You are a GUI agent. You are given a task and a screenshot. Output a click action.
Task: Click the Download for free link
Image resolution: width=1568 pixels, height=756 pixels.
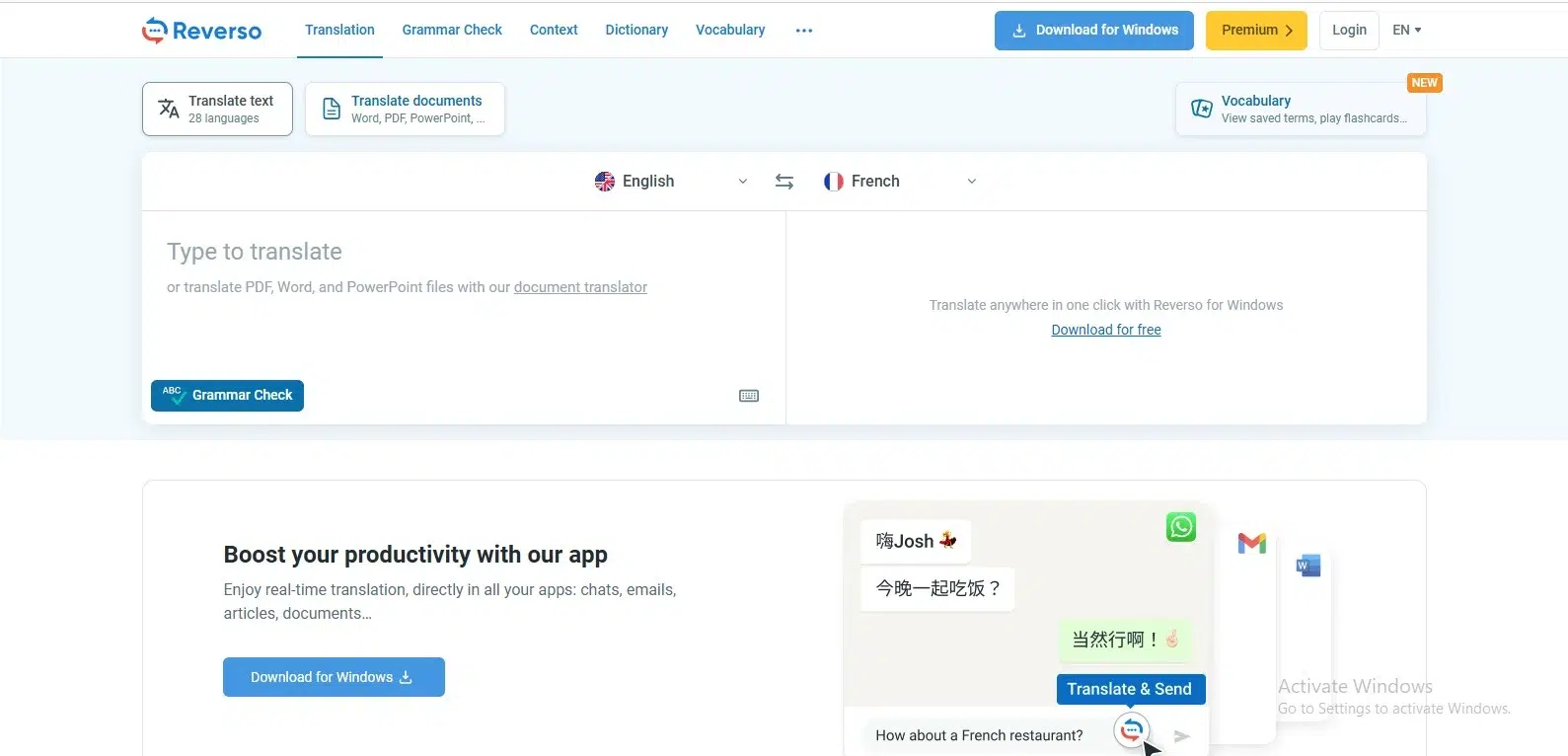click(1106, 330)
